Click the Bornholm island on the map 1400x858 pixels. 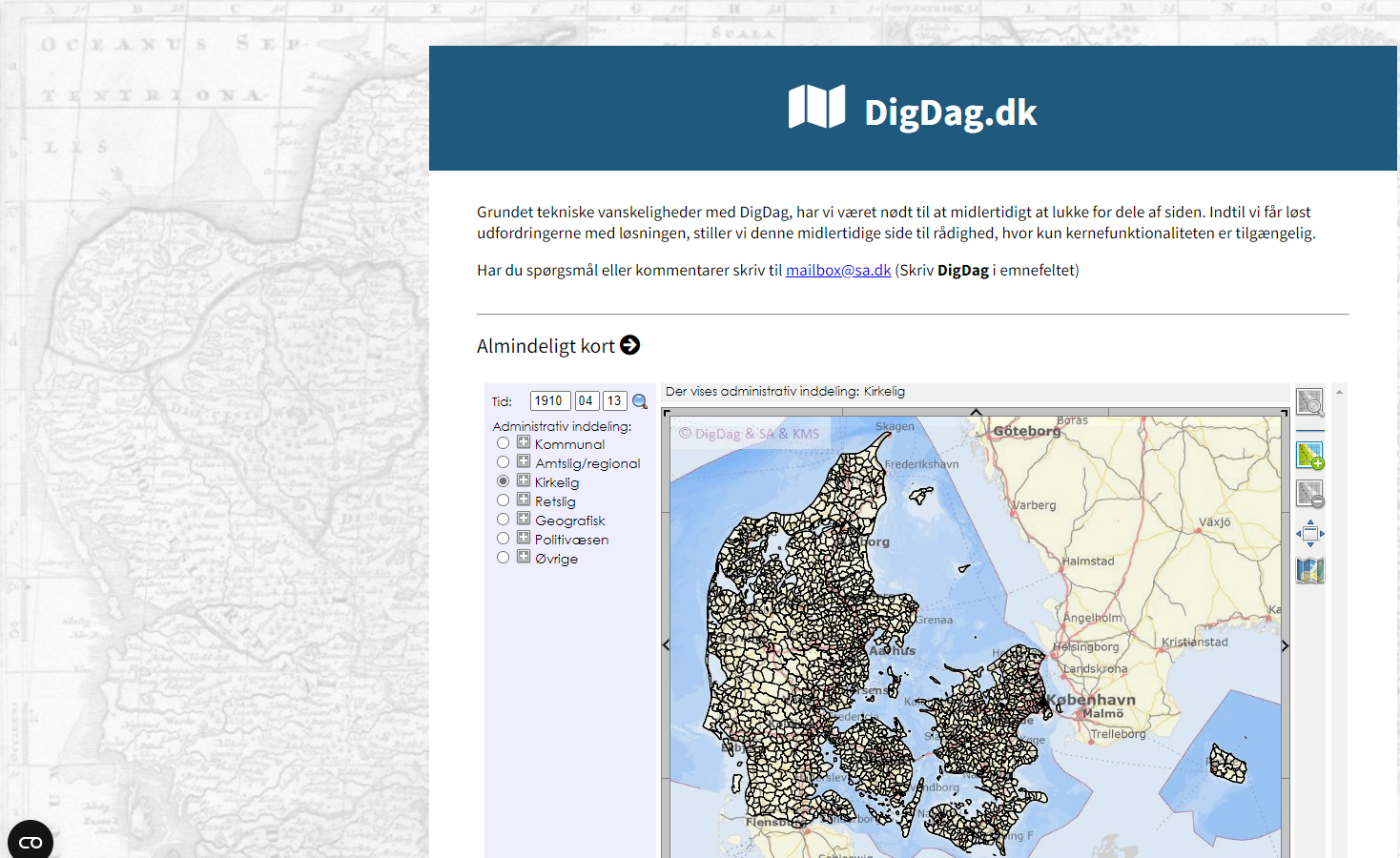pyautogui.click(x=1227, y=764)
